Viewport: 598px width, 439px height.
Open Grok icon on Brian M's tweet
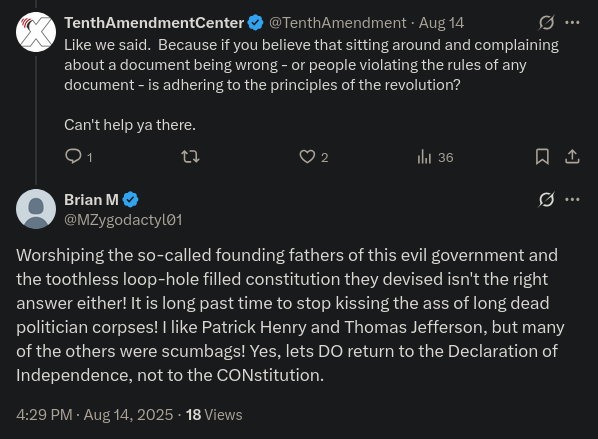[546, 199]
